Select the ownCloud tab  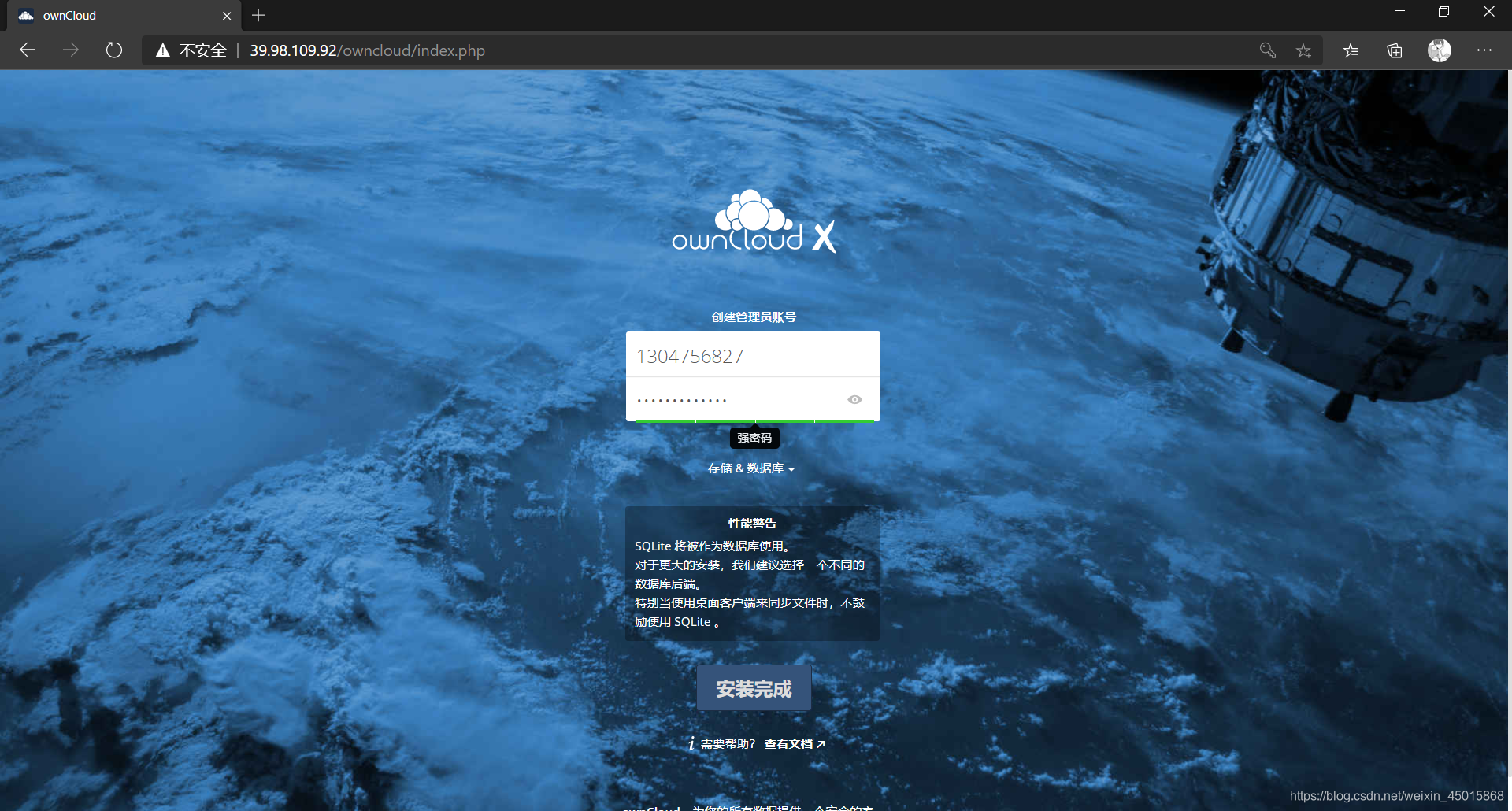pyautogui.click(x=125, y=16)
